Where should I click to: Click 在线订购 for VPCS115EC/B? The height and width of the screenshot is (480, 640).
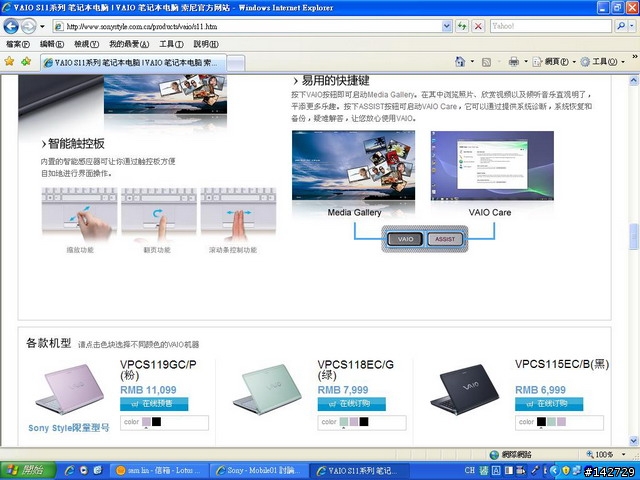click(549, 404)
